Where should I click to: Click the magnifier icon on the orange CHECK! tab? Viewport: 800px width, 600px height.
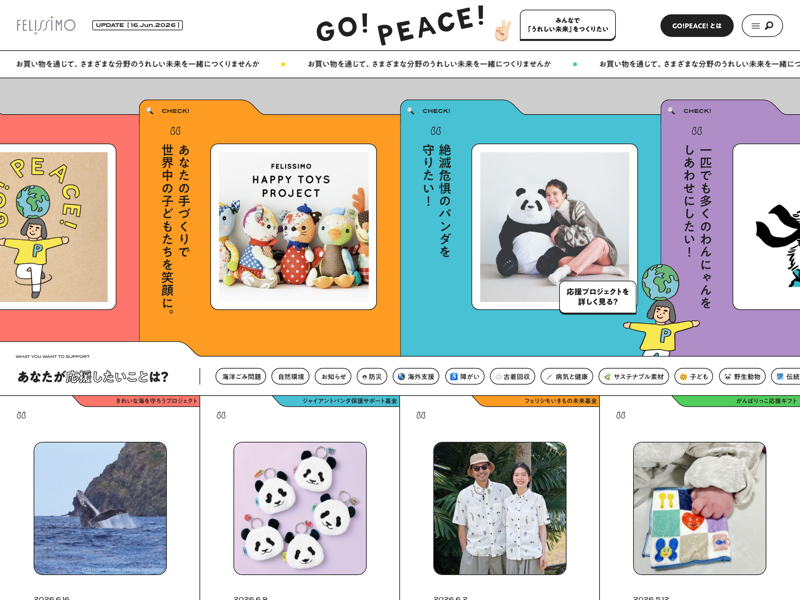click(x=150, y=111)
